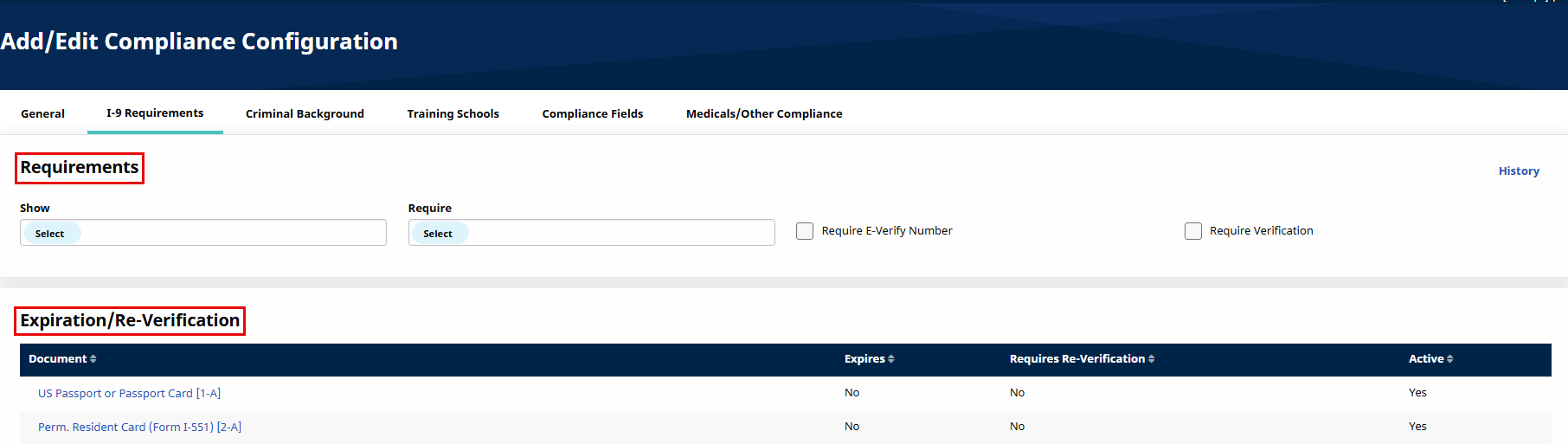Open the Compliance Fields tab
Viewport: 1568px width, 444px height.
pyautogui.click(x=592, y=113)
